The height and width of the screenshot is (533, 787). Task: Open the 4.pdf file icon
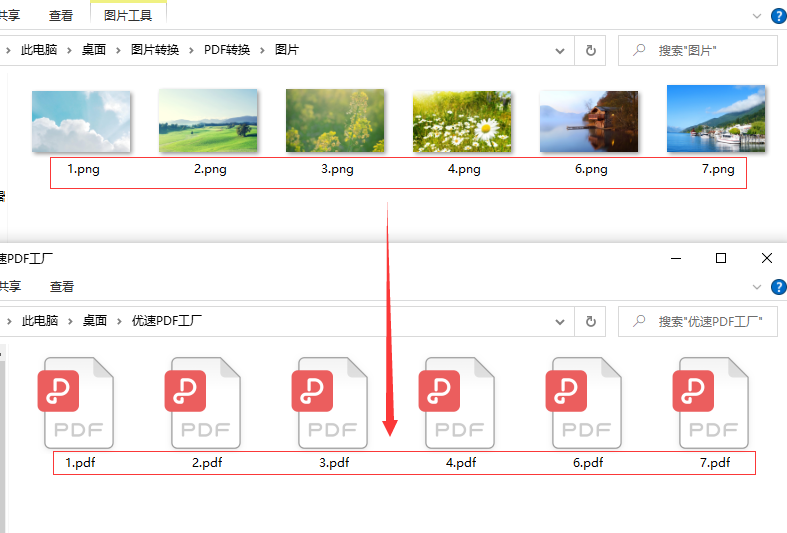tap(457, 403)
